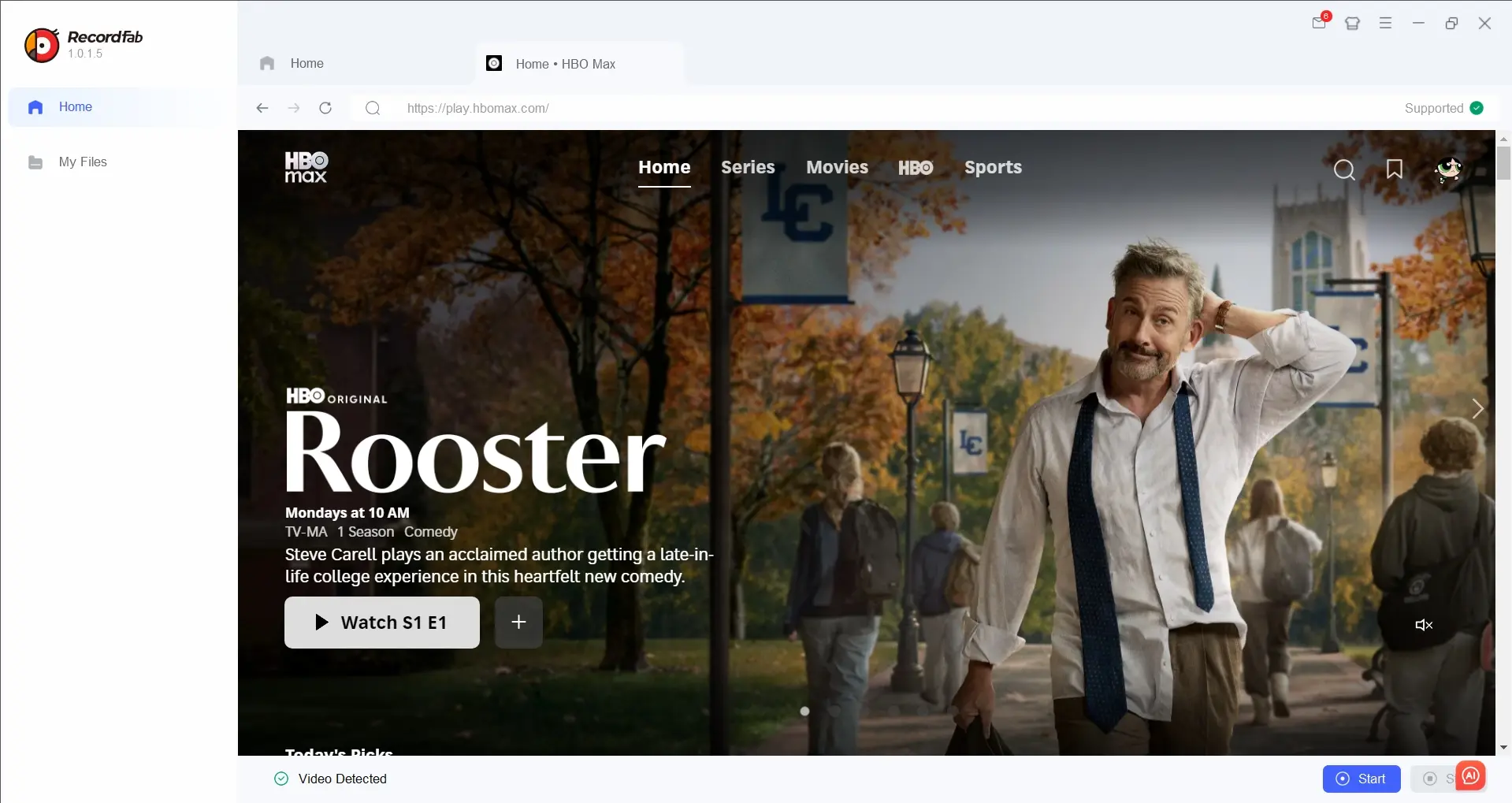Start recording with the Start button
The height and width of the screenshot is (803, 1512).
(x=1362, y=779)
